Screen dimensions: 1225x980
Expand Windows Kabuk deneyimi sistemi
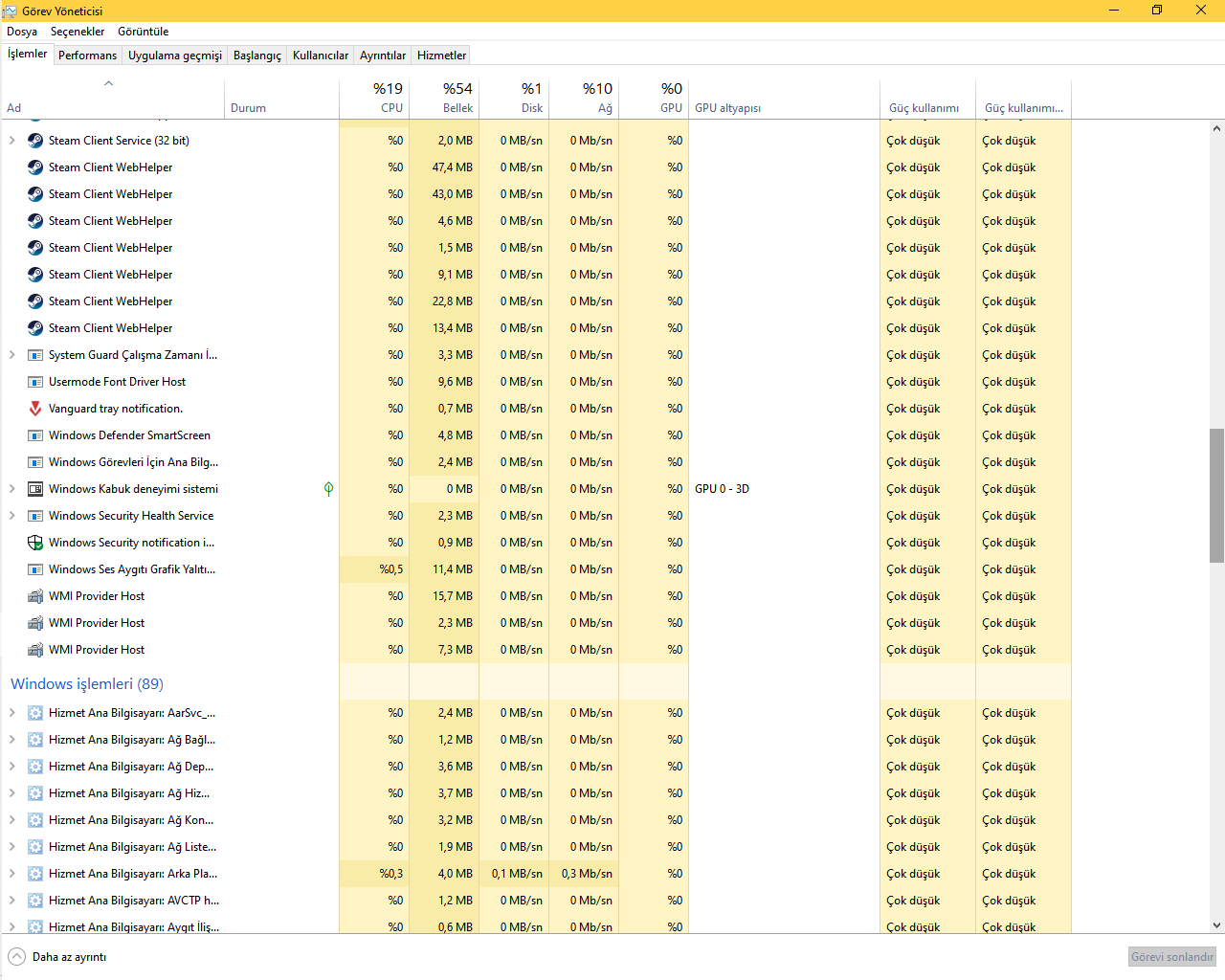click(x=11, y=489)
